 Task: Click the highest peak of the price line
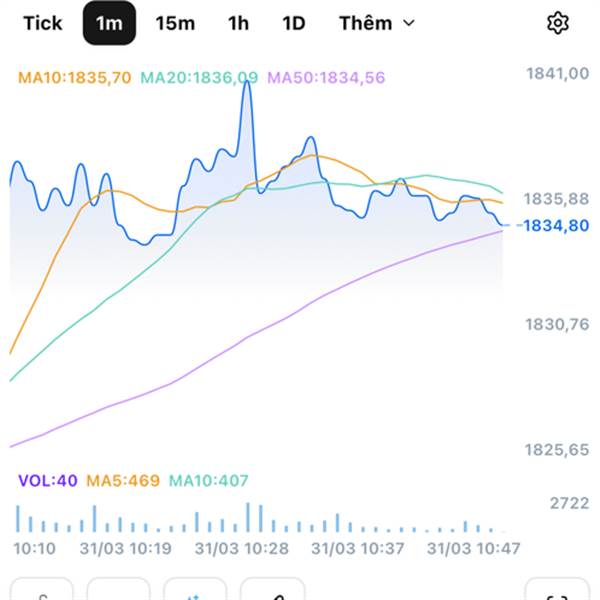point(246,83)
